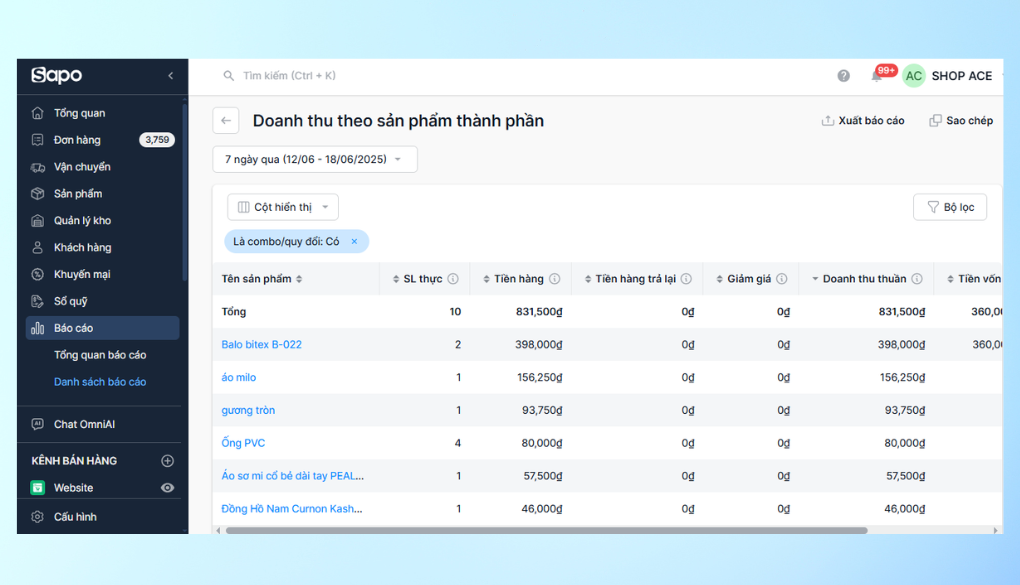Image resolution: width=1020 pixels, height=585 pixels.
Task: Click the Xuất báo cáo button
Action: pyautogui.click(x=863, y=120)
